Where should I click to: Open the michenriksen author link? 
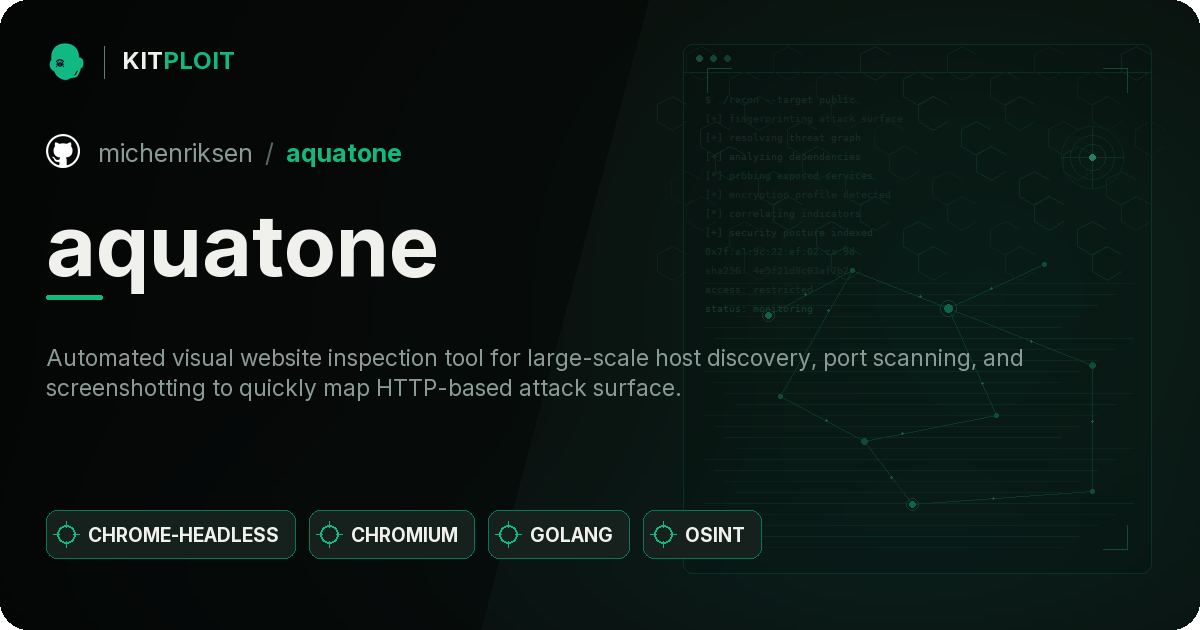point(175,153)
